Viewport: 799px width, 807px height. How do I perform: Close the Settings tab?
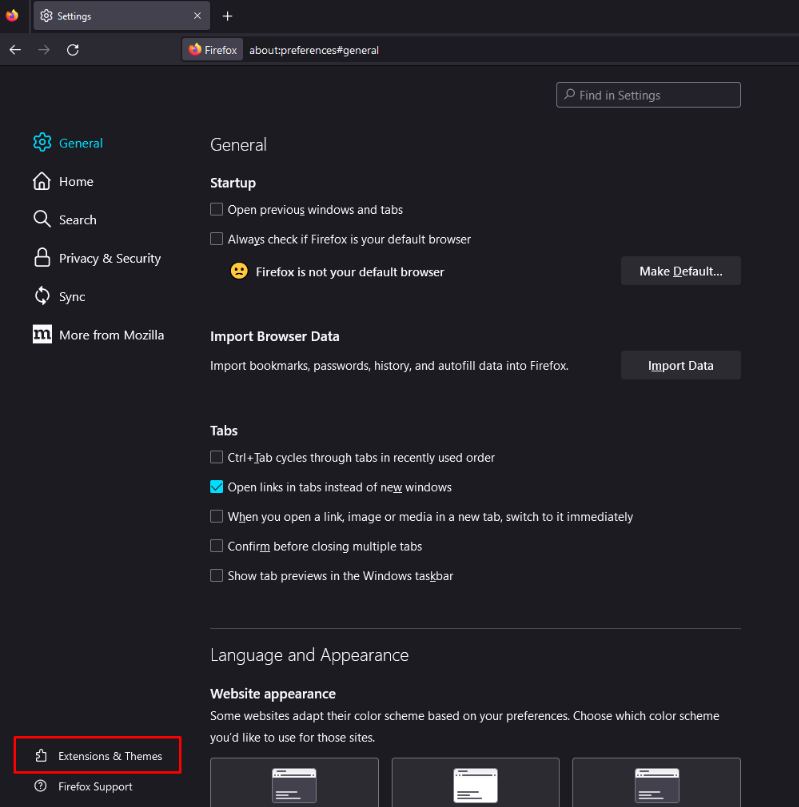197,16
